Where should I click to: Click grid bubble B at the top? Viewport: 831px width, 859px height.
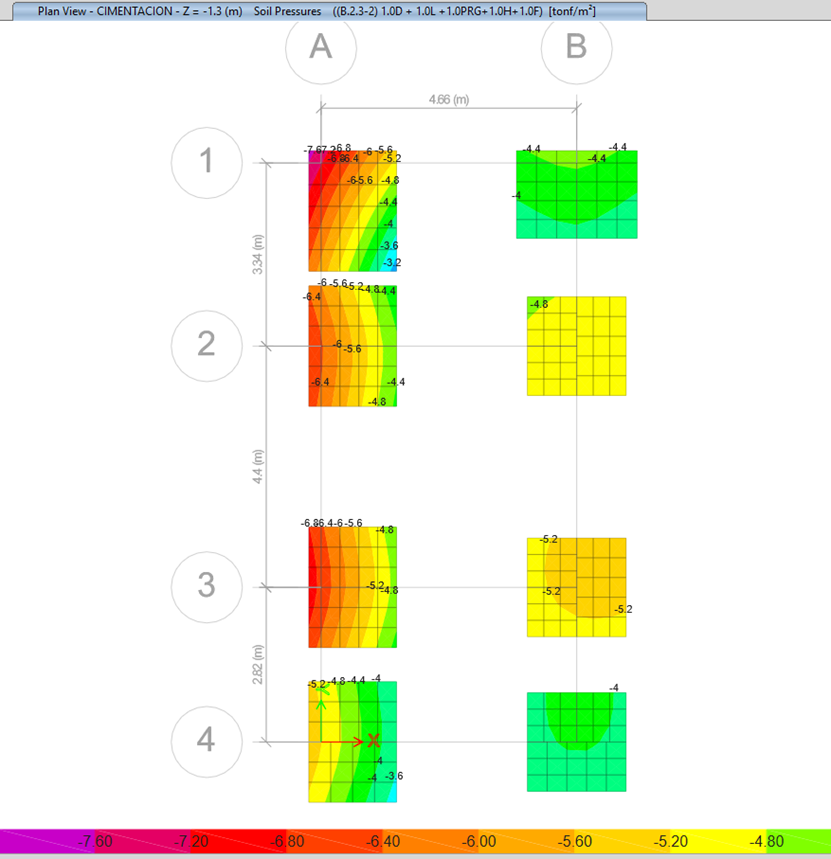[576, 47]
